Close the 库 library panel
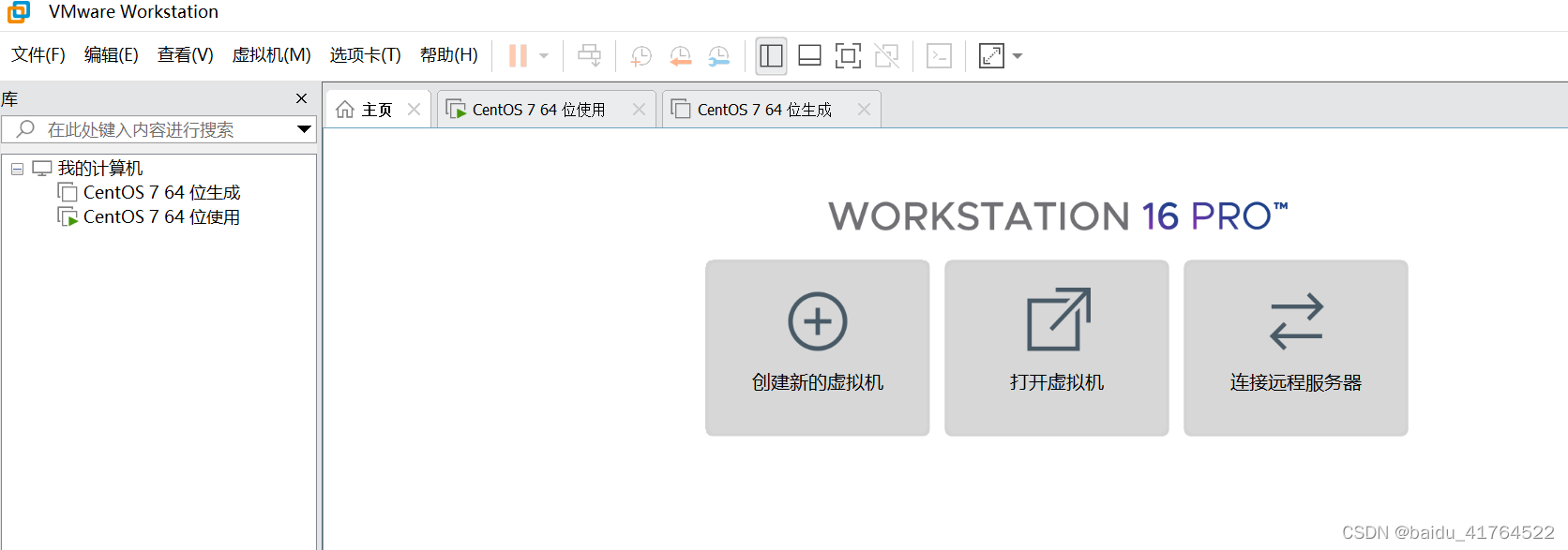1568x550 pixels. [x=301, y=98]
